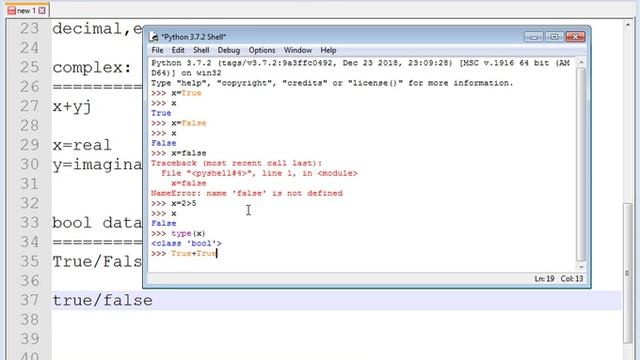Click the Python Shell scroll up arrow
Screen dimensions: 640x360
(581, 62)
